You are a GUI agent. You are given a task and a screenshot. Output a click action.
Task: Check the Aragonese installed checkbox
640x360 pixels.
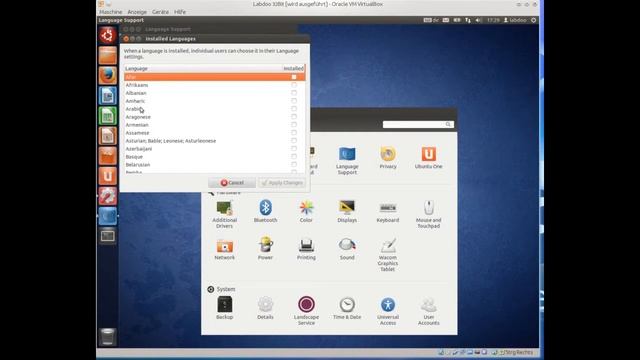pos(294,117)
